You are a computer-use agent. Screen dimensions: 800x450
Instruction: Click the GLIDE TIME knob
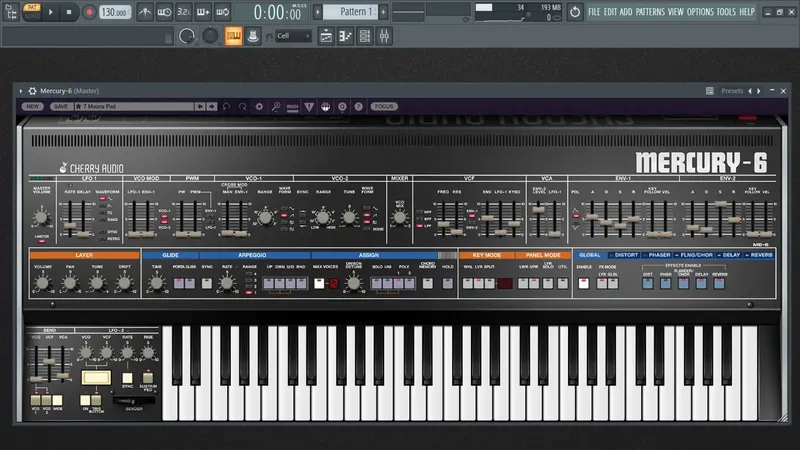coord(157,283)
